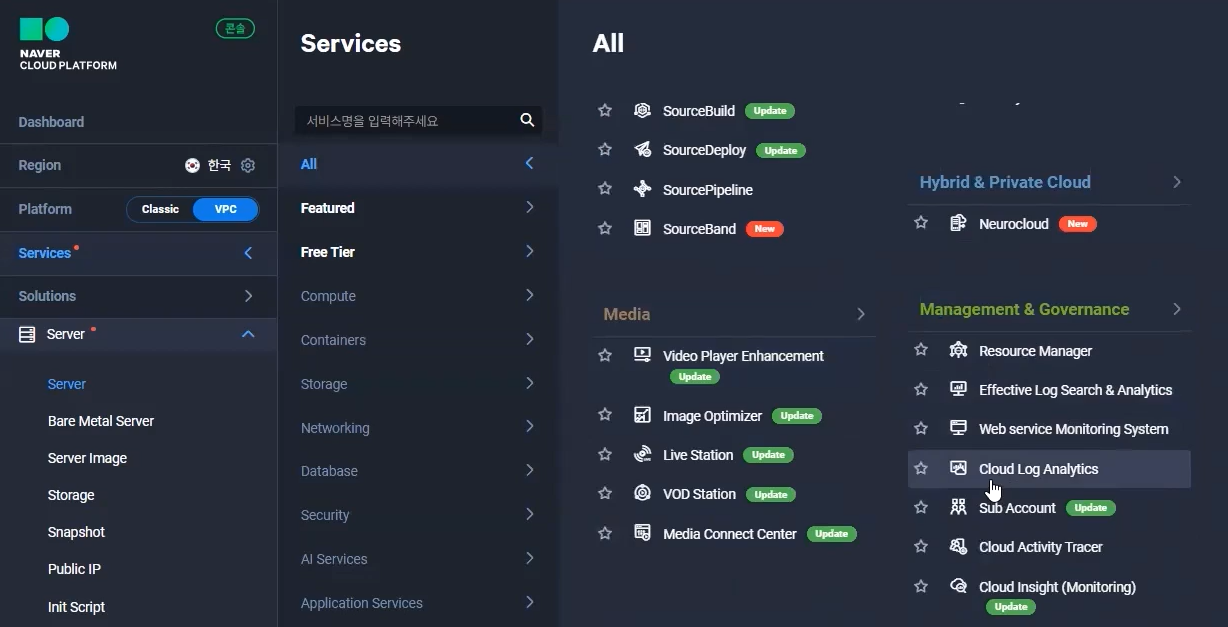Open the Media category arrow
The height and width of the screenshot is (627, 1228).
coord(861,314)
